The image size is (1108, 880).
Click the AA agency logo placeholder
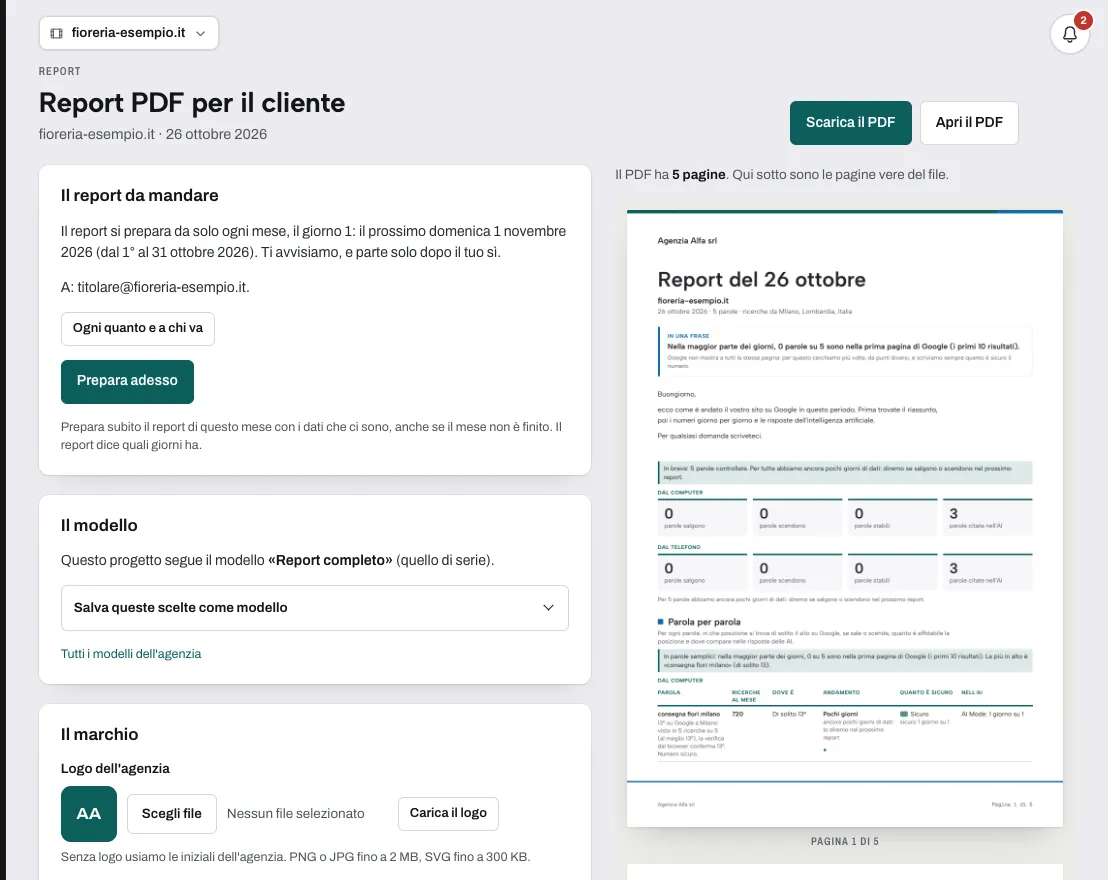(89, 814)
